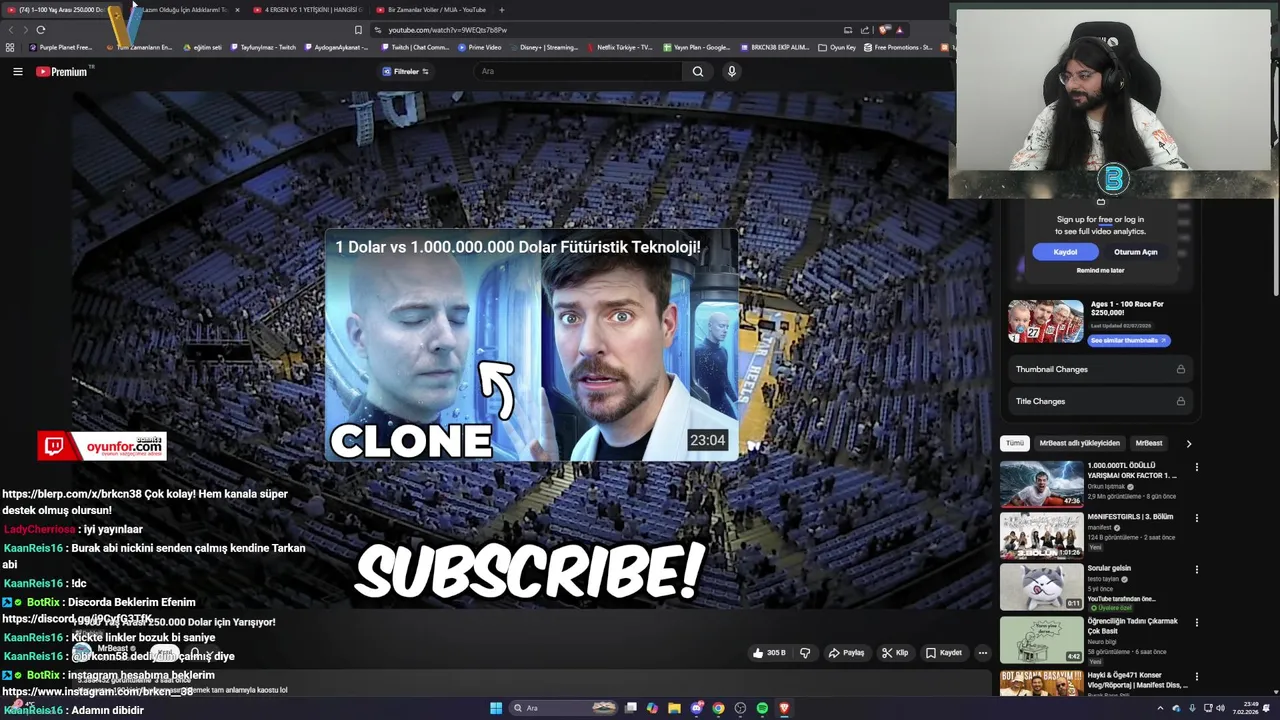This screenshot has width=1280, height=720.
Task: Open the Oyun Key bookmarks folder
Action: click(837, 47)
